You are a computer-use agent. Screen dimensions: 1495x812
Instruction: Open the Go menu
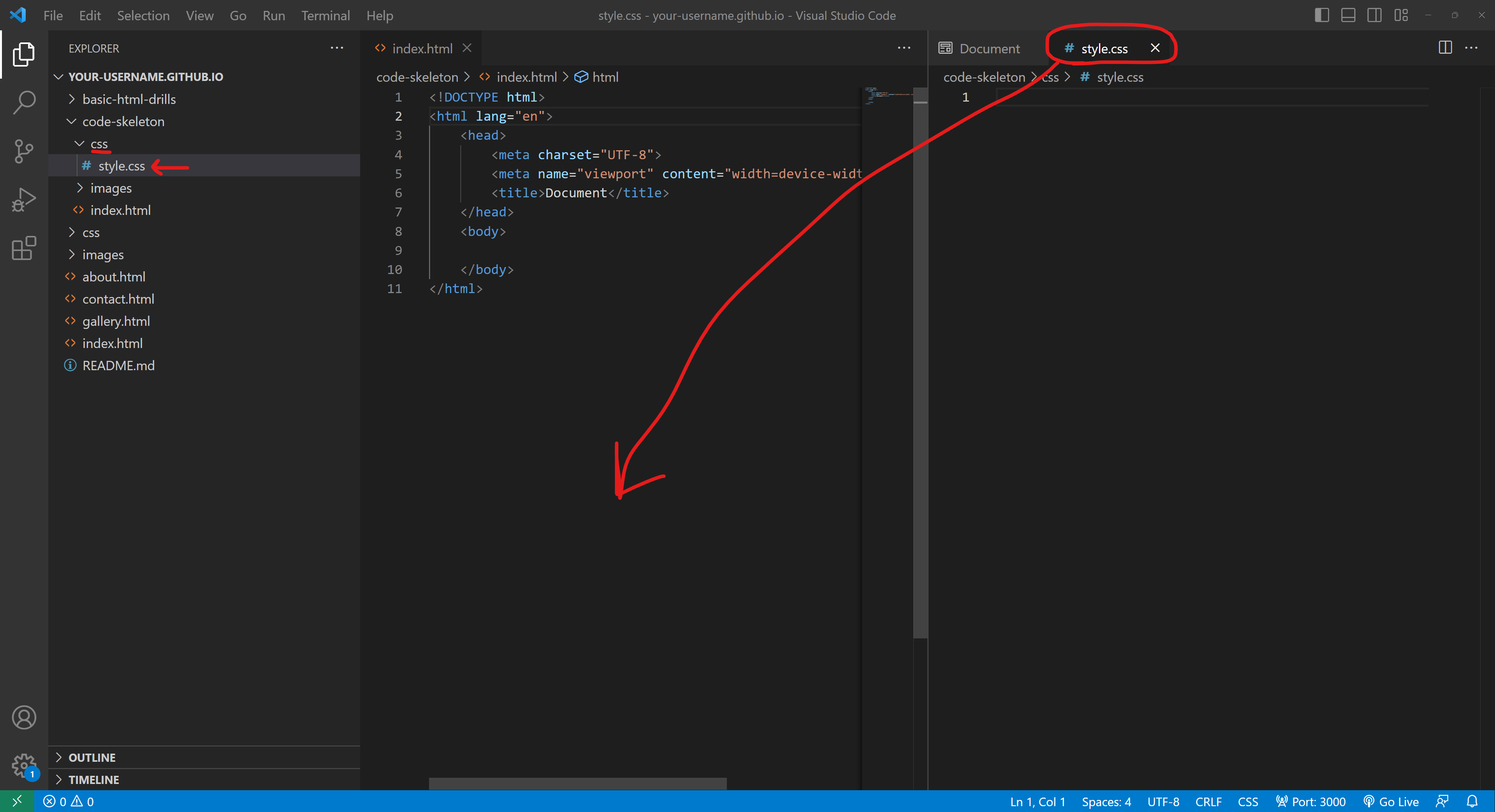[238, 16]
